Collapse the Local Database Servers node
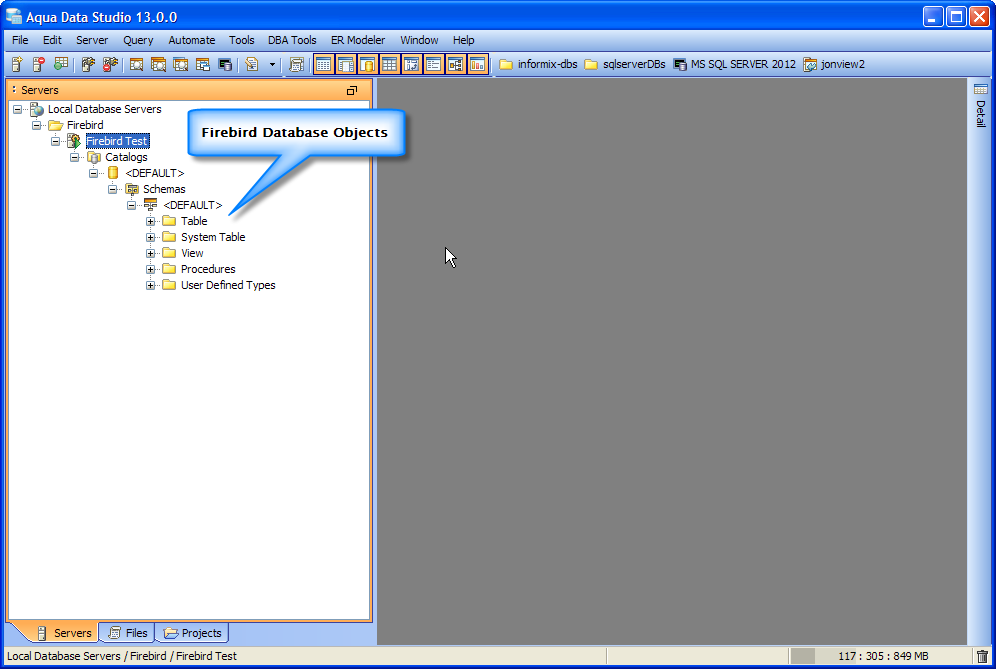996x669 pixels. tap(17, 109)
